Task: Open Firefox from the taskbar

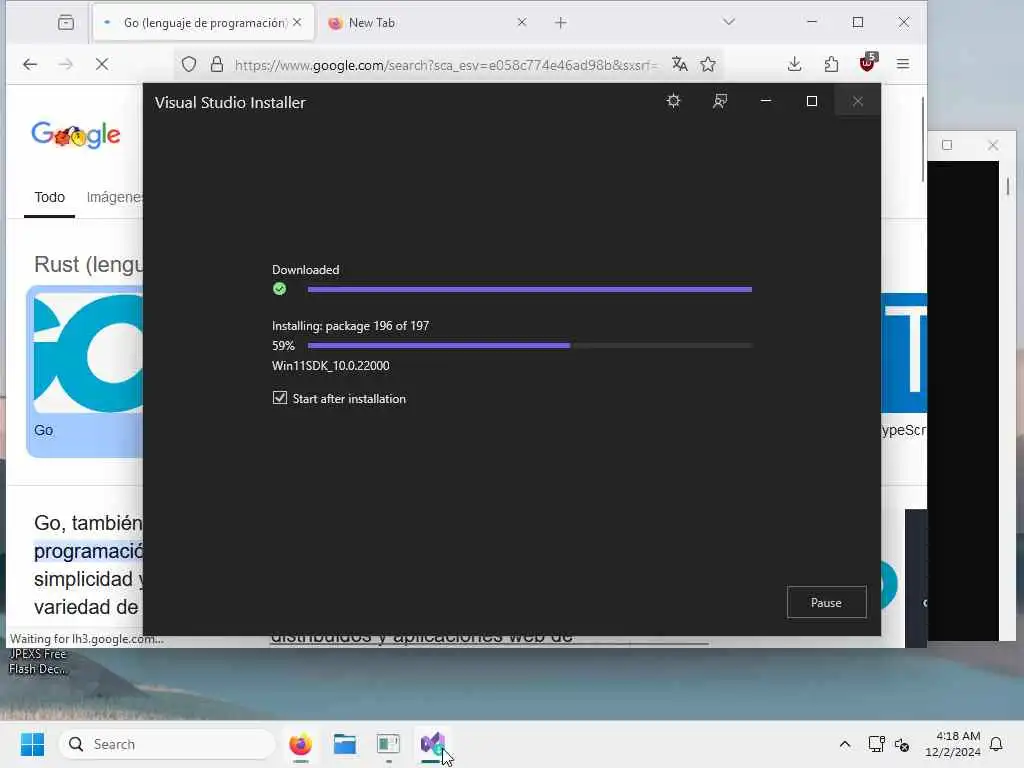Action: [x=300, y=744]
